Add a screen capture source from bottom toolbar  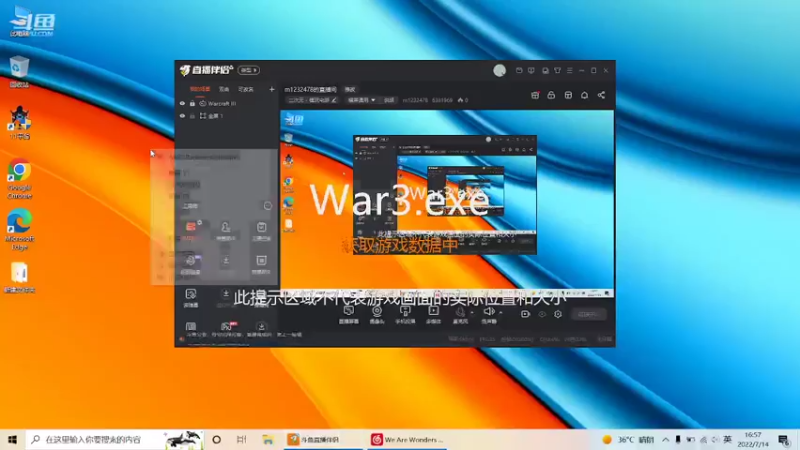tap(349, 314)
